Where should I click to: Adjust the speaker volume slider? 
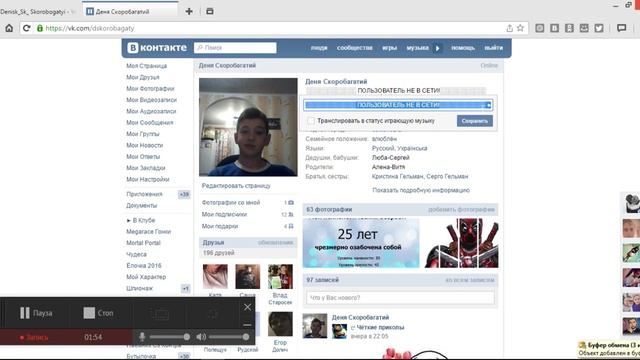(229, 337)
